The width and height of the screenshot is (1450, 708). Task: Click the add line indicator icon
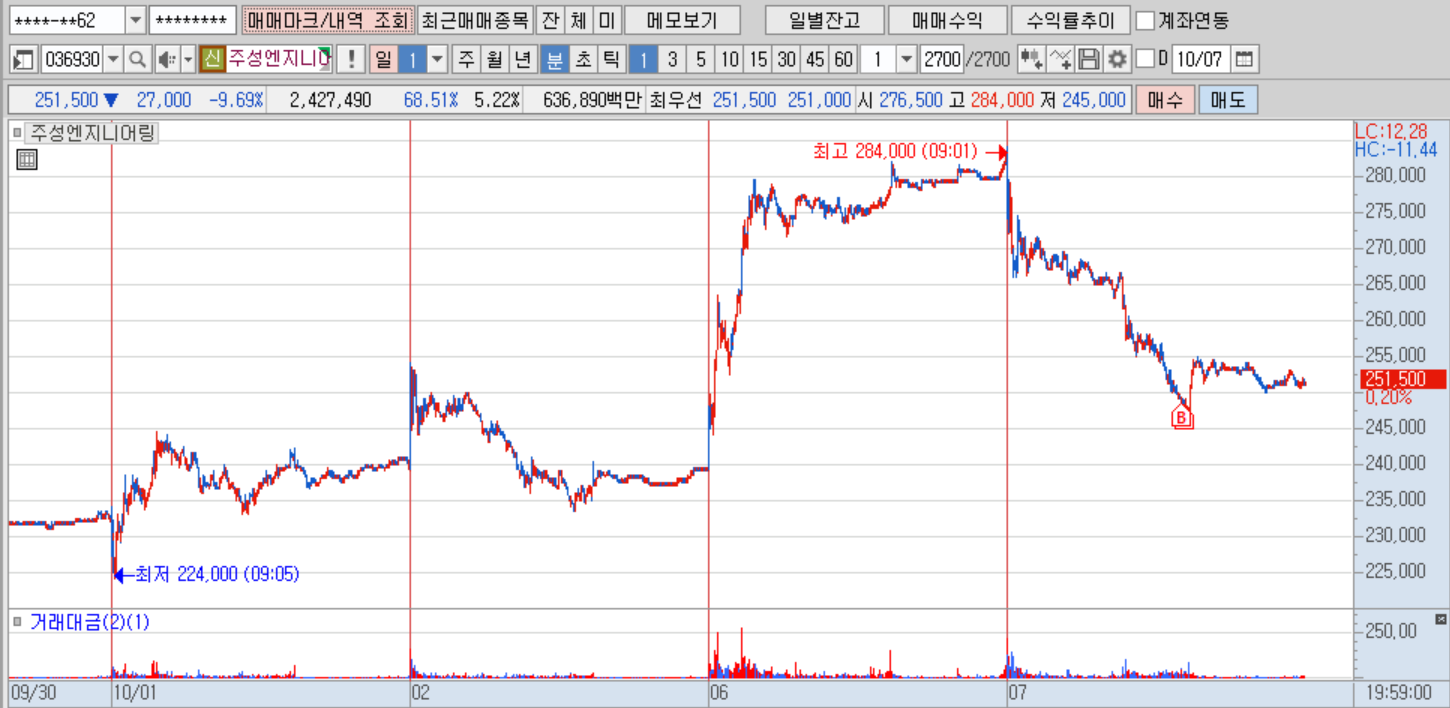coord(1061,59)
